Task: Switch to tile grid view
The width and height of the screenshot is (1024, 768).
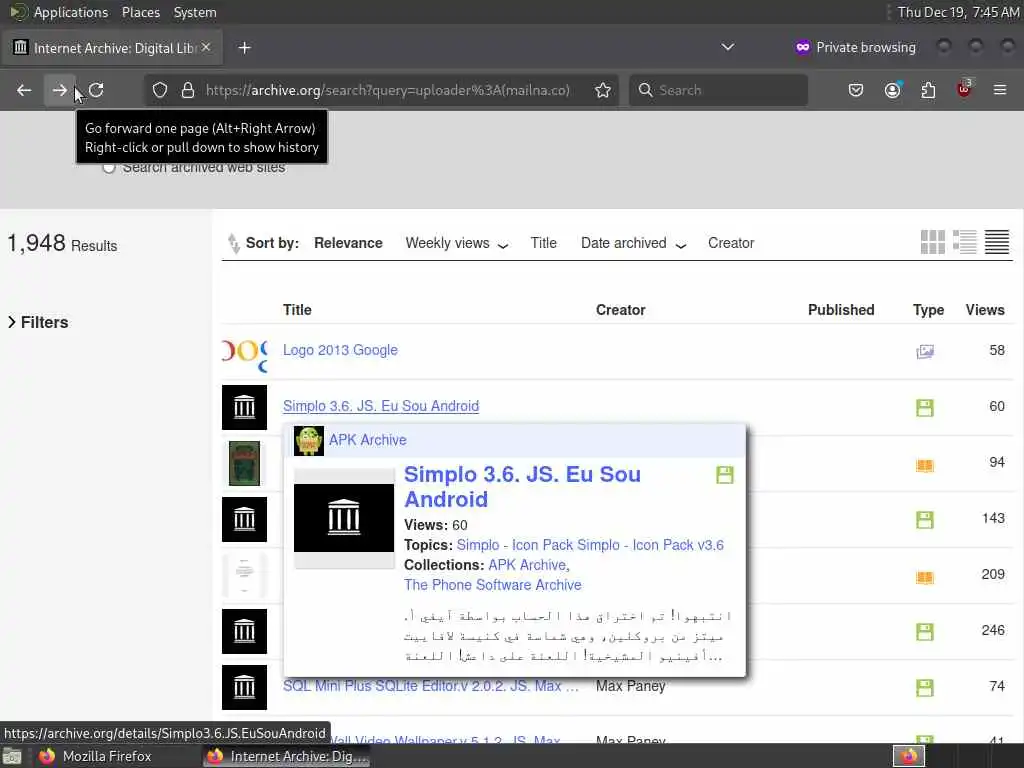Action: [933, 242]
